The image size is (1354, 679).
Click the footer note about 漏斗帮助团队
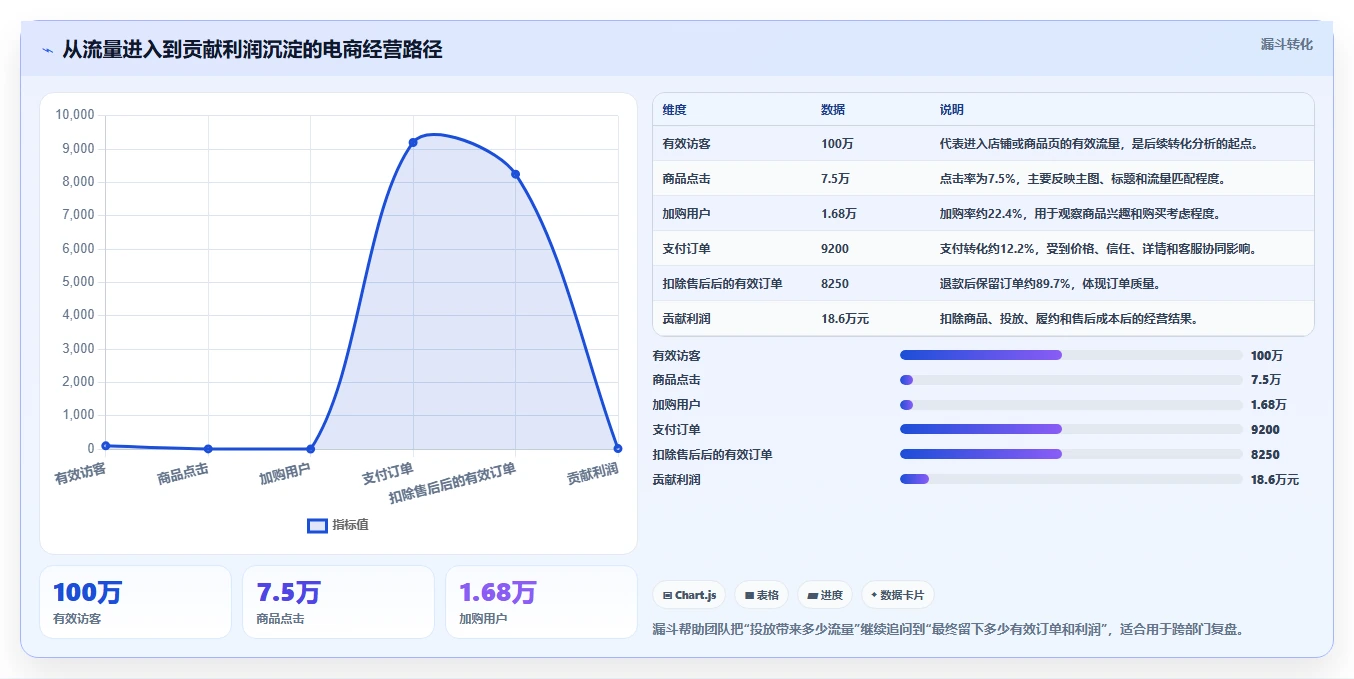coord(949,629)
